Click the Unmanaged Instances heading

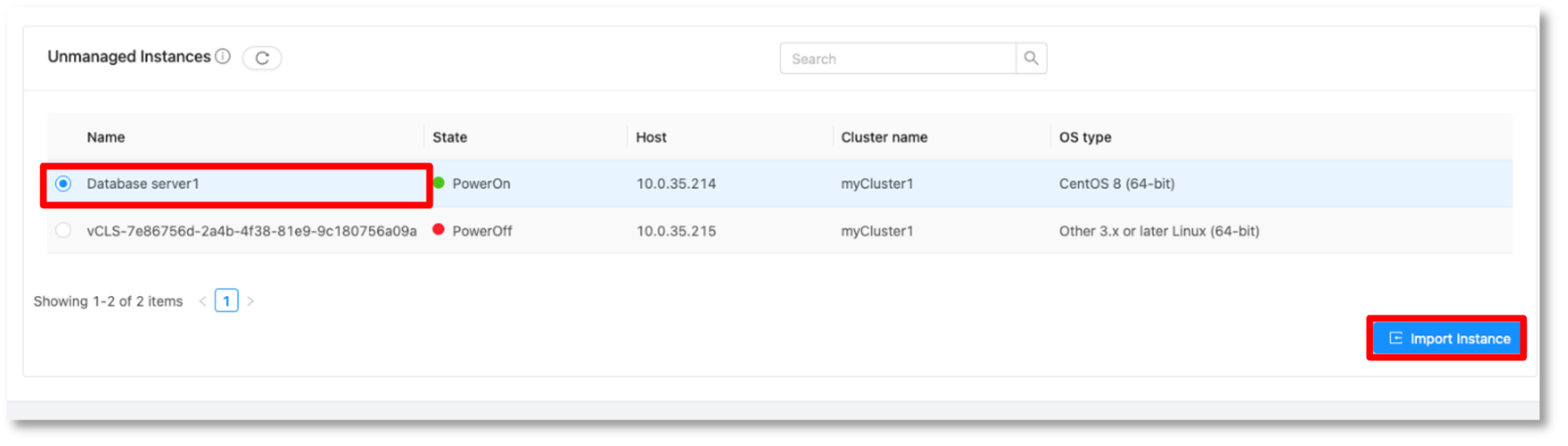129,56
